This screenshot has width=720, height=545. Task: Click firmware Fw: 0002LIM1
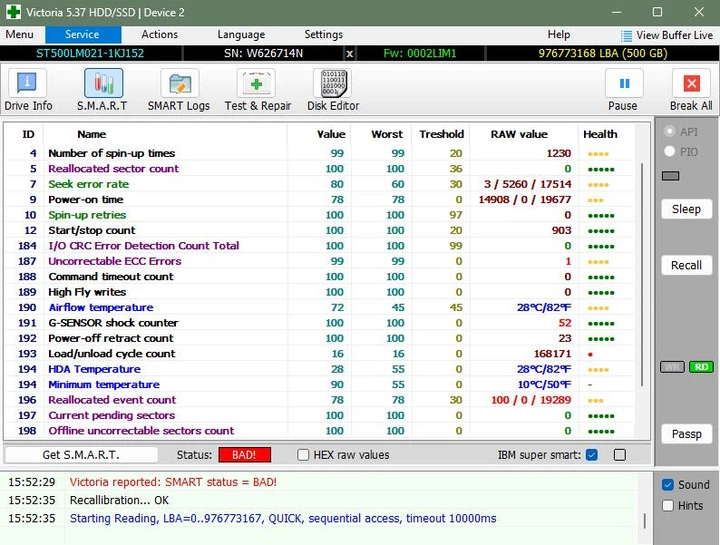(x=420, y=53)
